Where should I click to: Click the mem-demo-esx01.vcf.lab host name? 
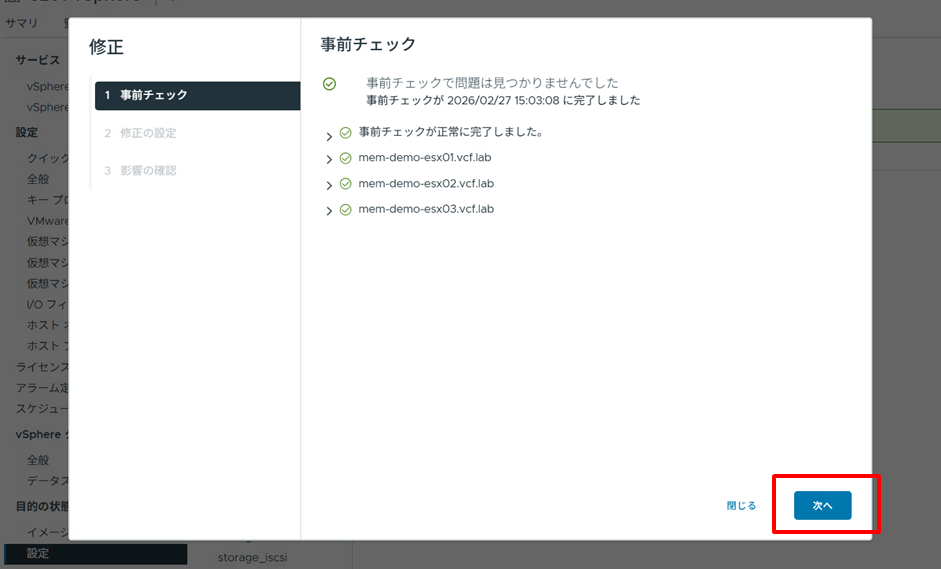[425, 158]
